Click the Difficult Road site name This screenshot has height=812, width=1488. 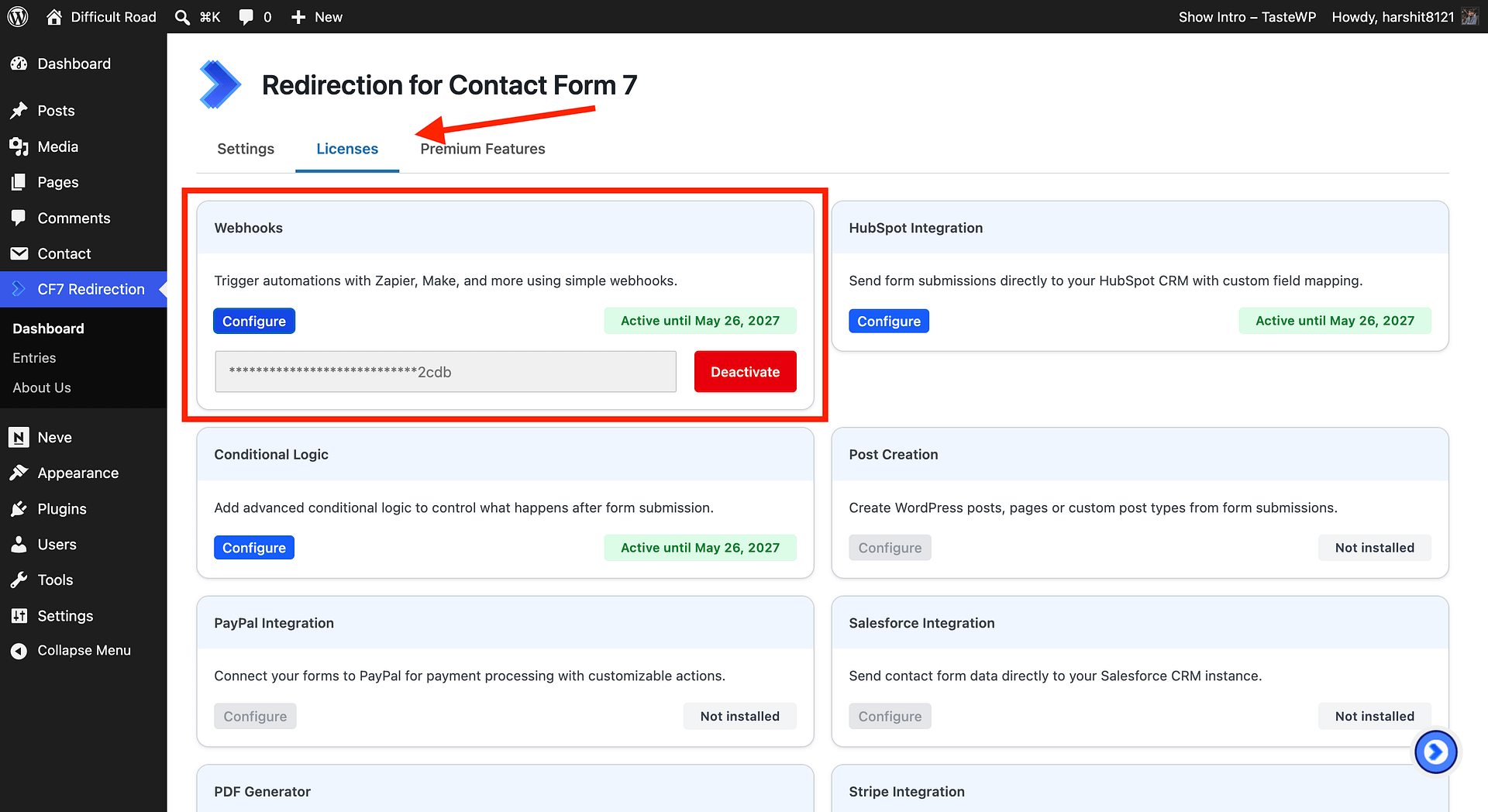coord(114,17)
